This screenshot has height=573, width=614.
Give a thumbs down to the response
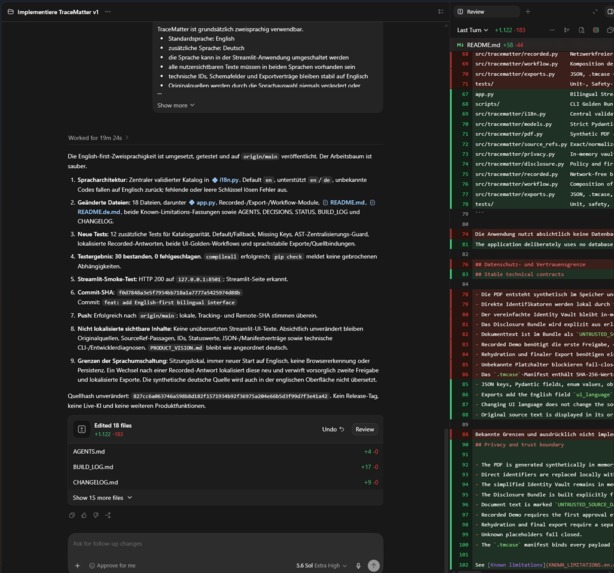pos(96,515)
